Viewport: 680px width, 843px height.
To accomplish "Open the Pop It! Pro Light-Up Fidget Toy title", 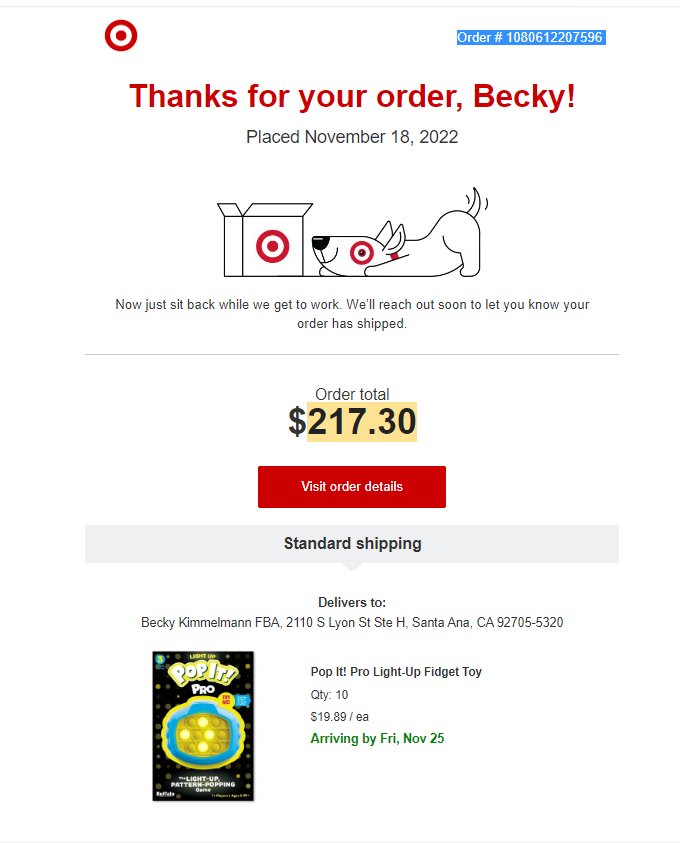I will [396, 671].
